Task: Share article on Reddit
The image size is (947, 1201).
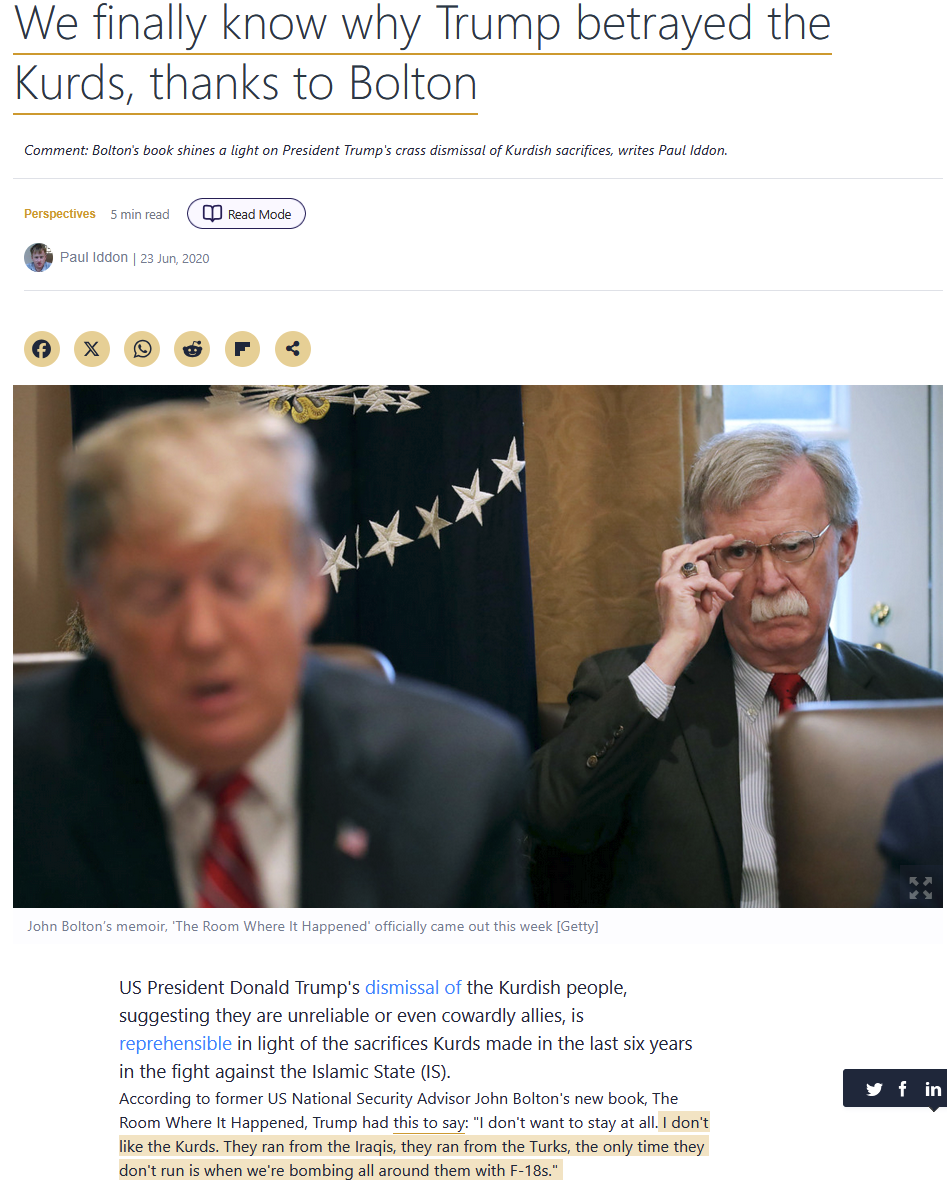Action: [192, 349]
